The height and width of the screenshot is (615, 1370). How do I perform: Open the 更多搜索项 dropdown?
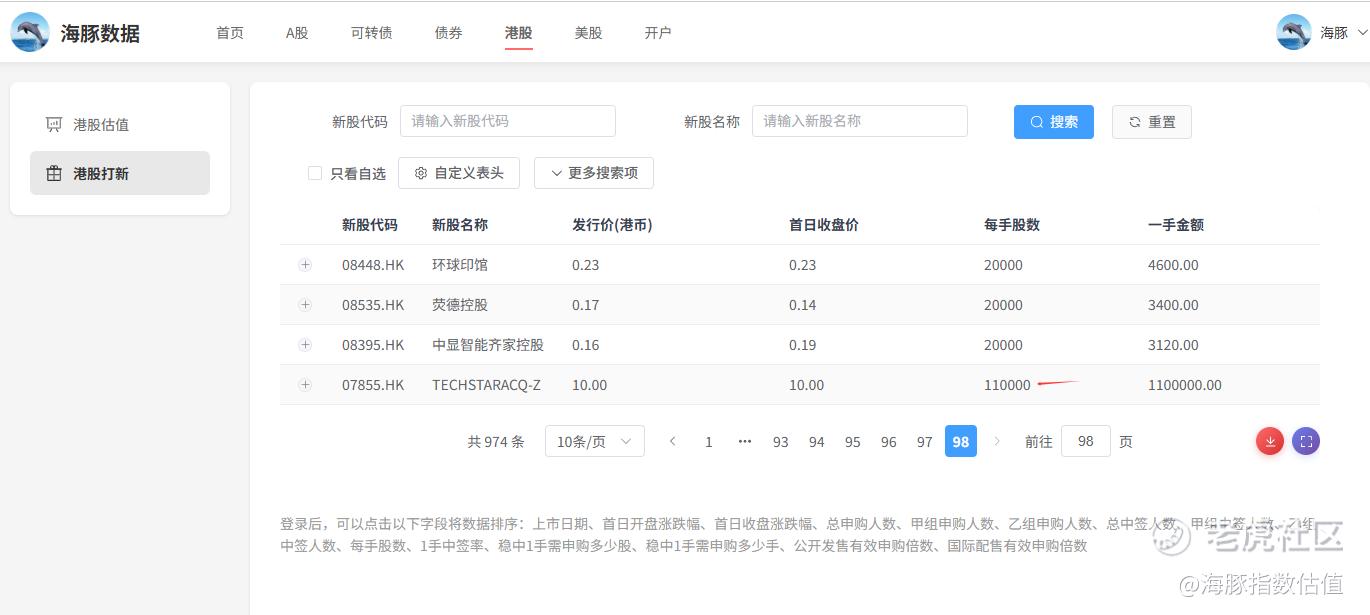coord(593,173)
